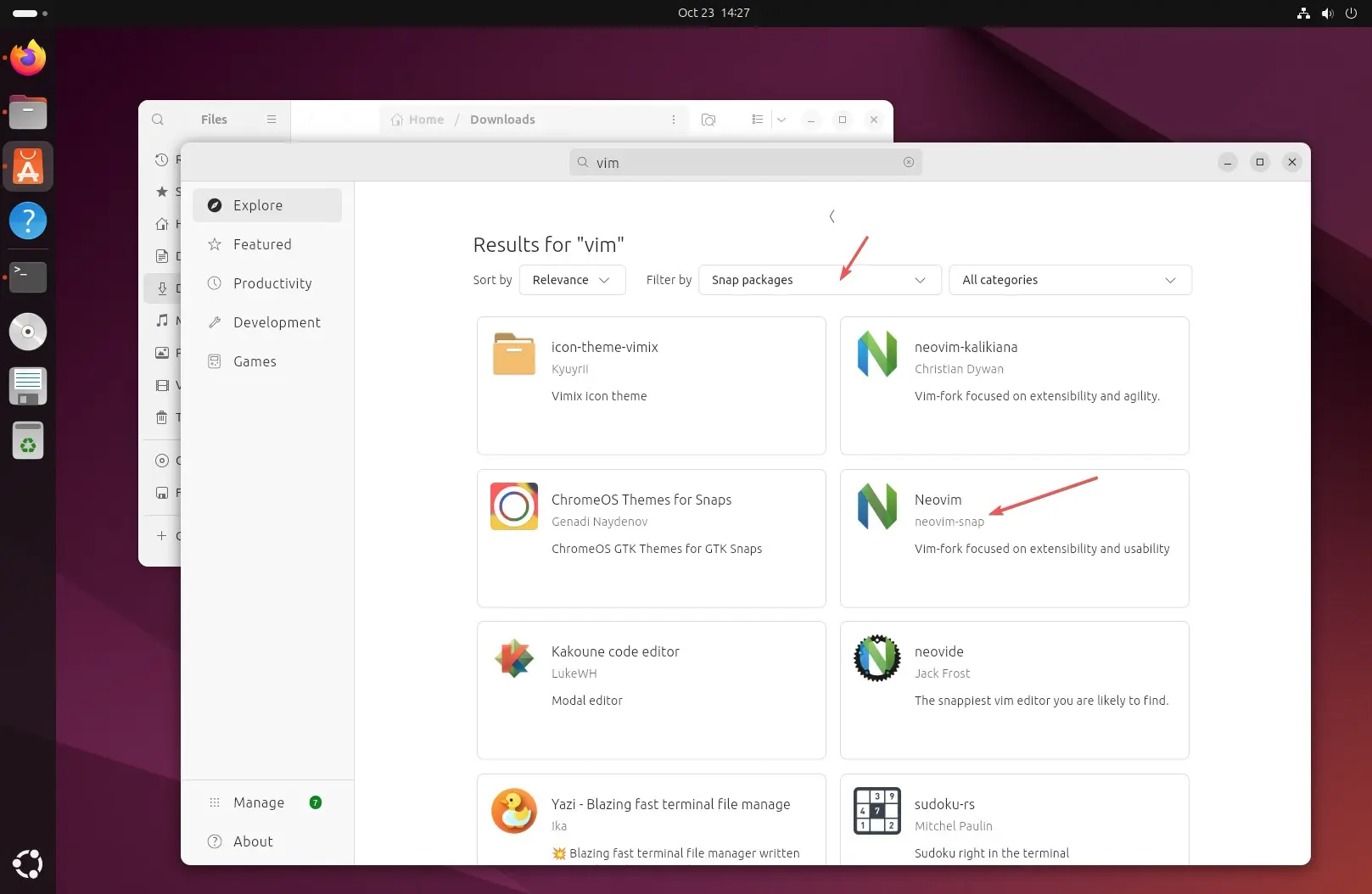Click search-folder icon in Files toolbar
Screen dimensions: 1372x894
point(708,120)
